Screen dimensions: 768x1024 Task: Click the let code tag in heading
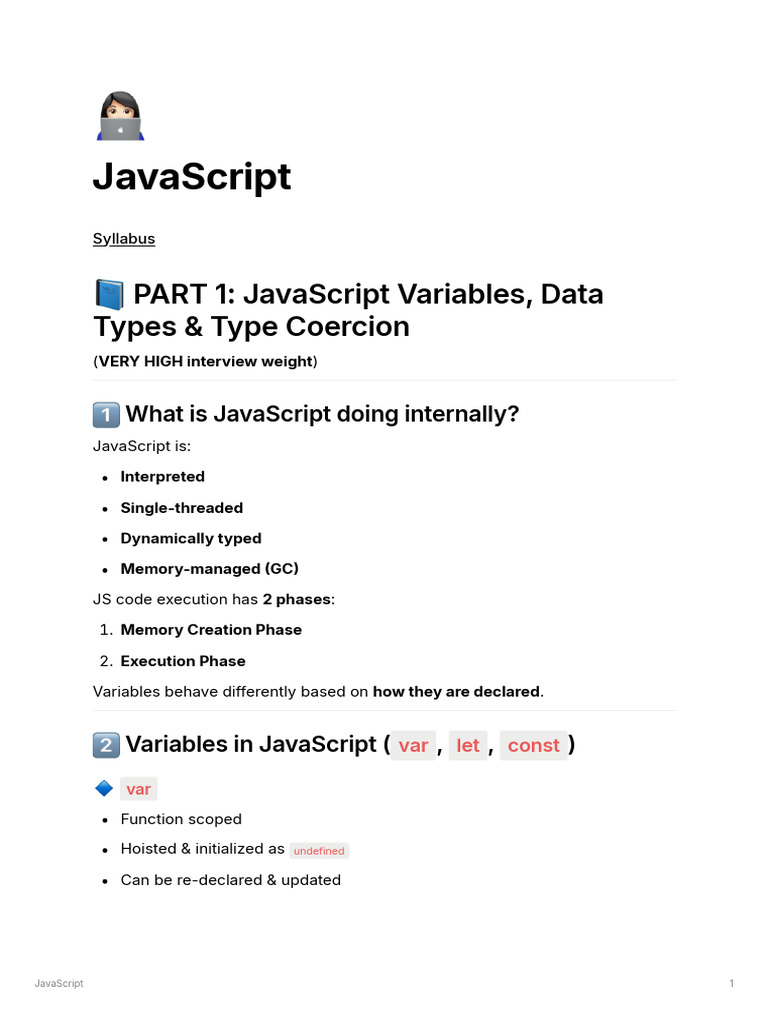[x=468, y=745]
